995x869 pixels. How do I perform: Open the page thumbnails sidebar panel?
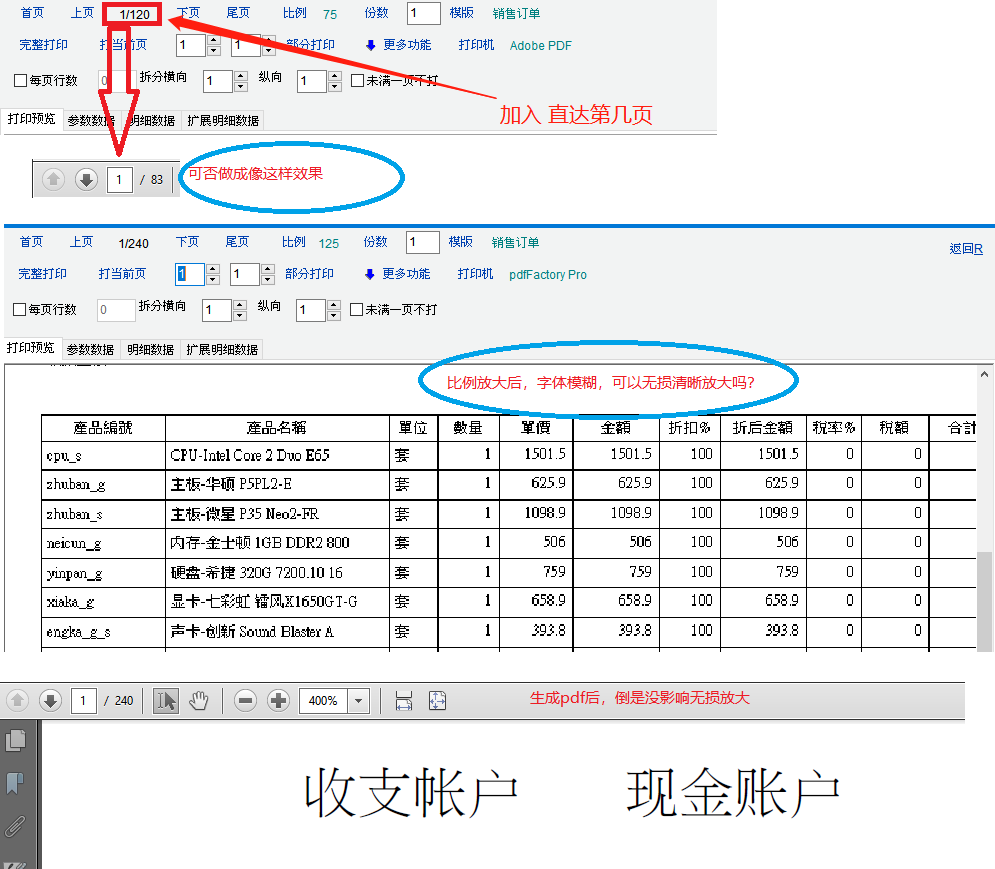[16, 740]
